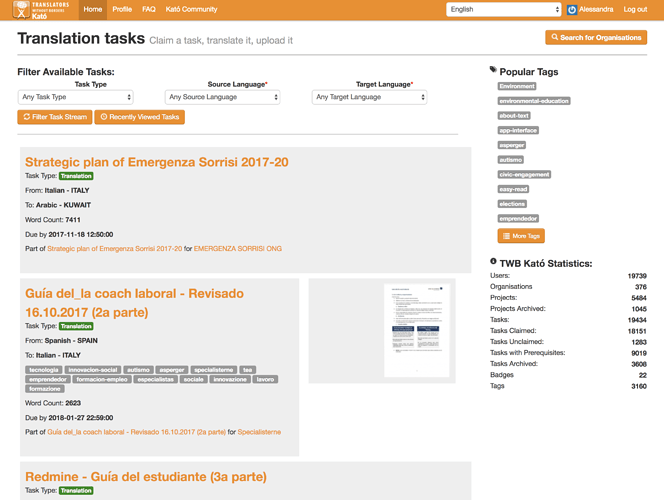Open the Guía del_la coach laboral task title
664x500 pixels.
pyautogui.click(x=134, y=303)
